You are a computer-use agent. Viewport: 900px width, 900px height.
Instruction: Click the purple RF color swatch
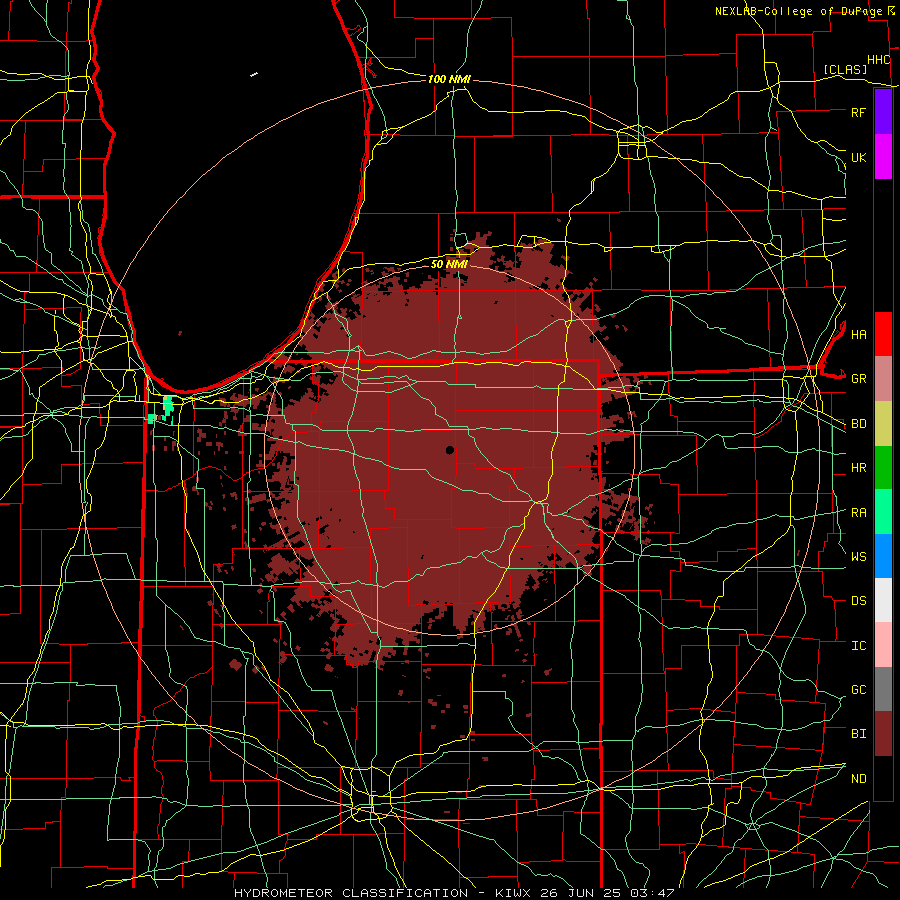883,112
